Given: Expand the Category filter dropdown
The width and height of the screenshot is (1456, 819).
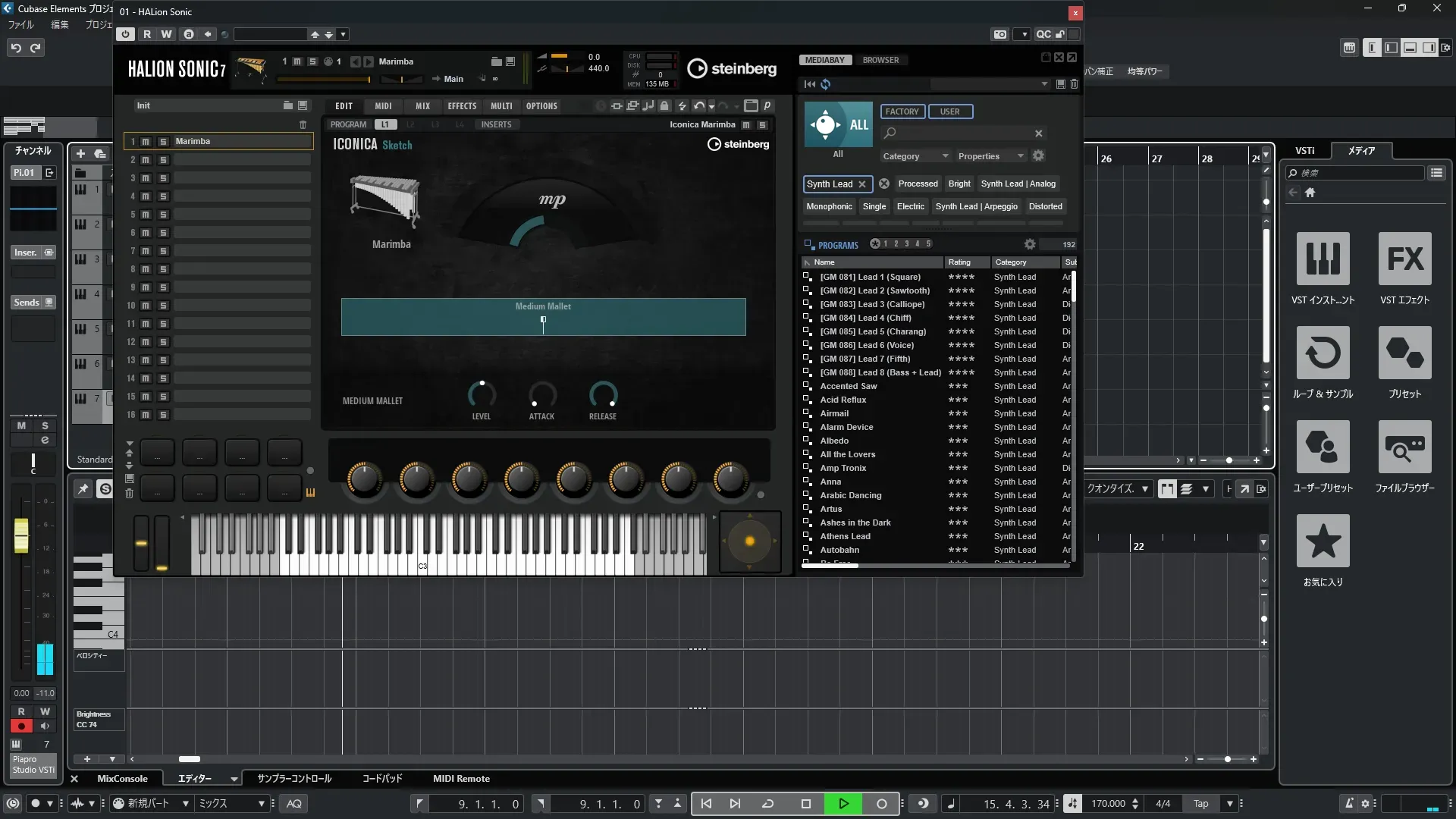Looking at the screenshot, I should click(915, 156).
